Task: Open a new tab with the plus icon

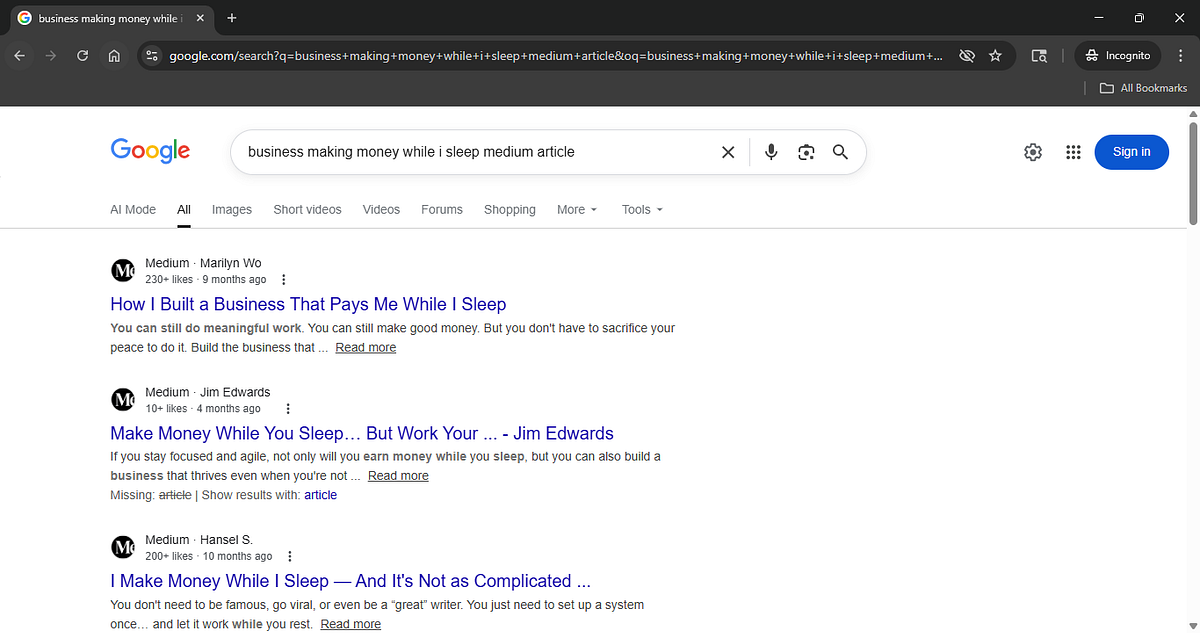Action: point(232,18)
